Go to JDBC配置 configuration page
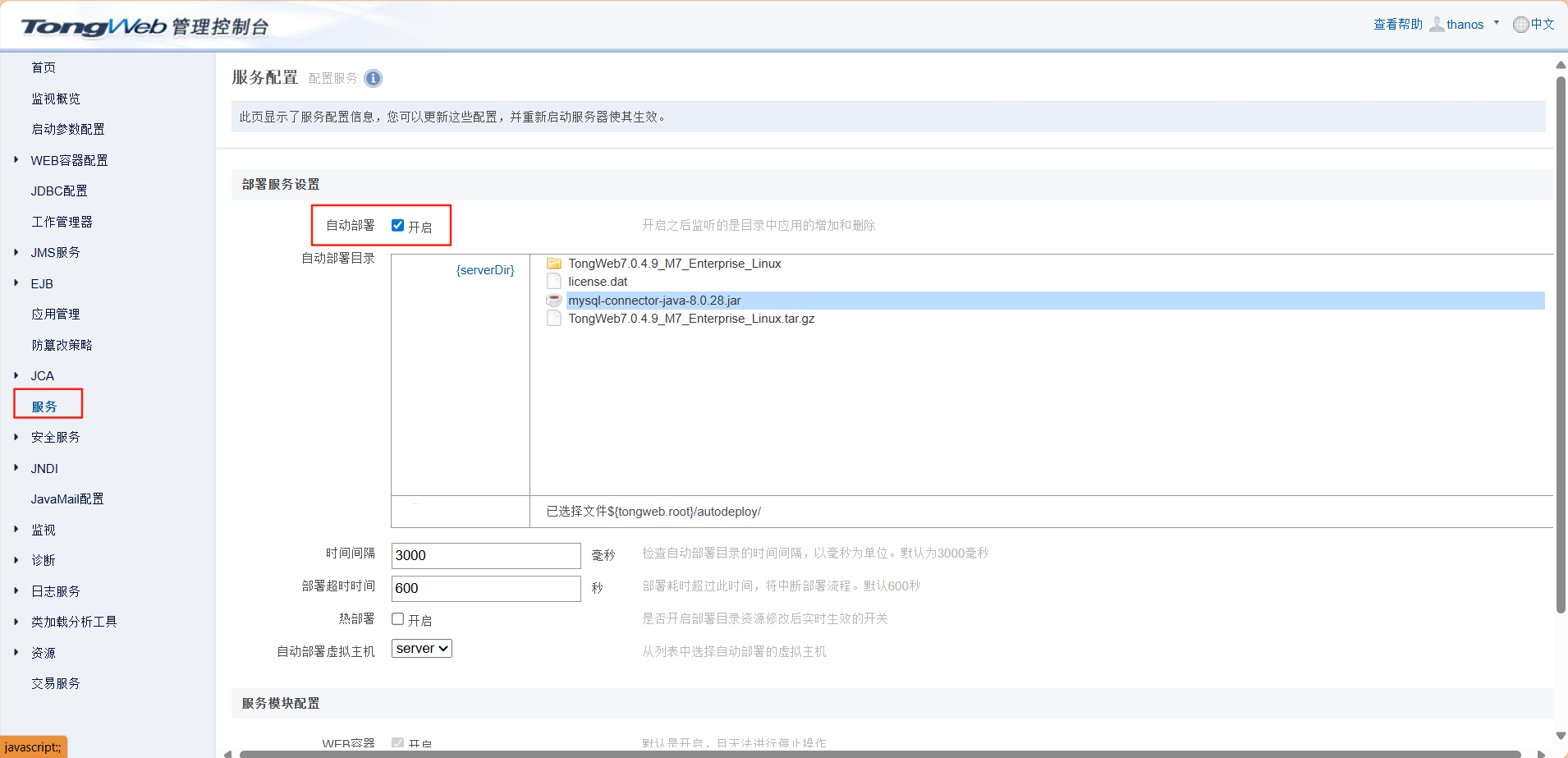1568x758 pixels. pos(60,190)
